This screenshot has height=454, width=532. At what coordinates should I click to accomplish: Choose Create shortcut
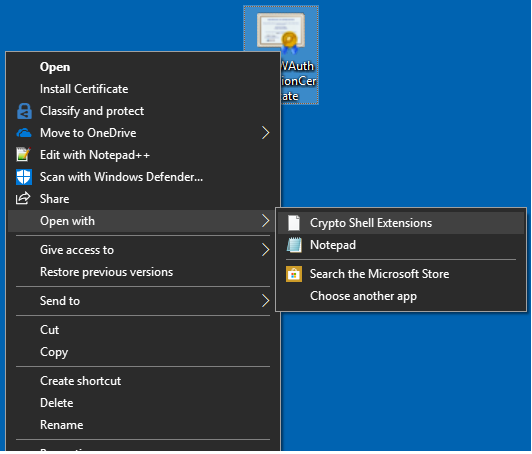[x=143, y=381]
